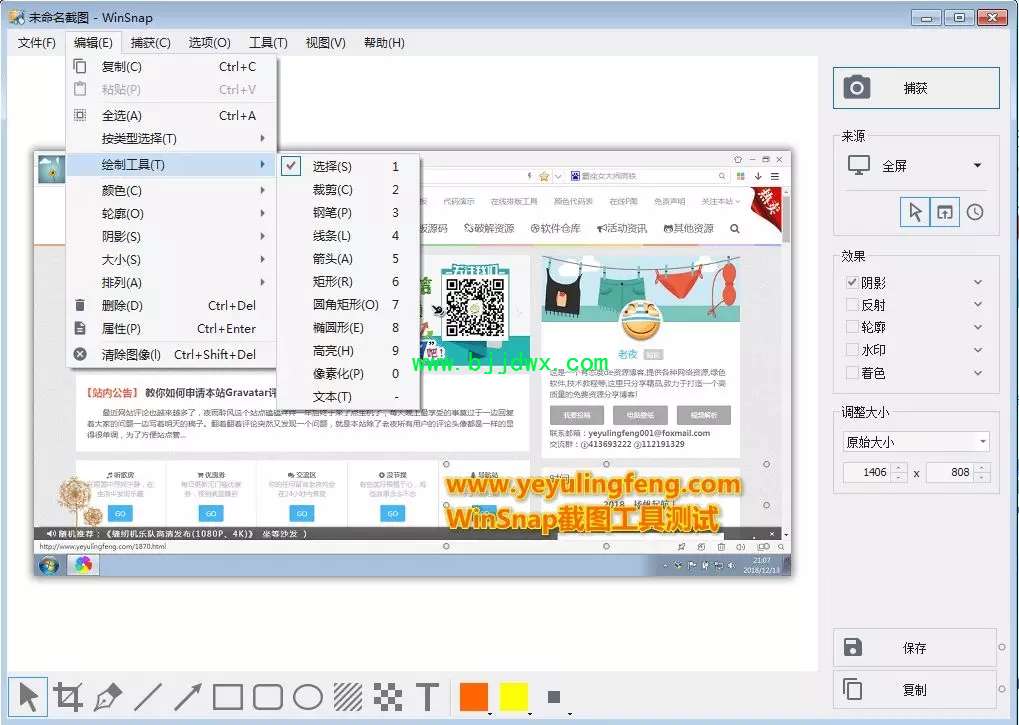Image resolution: width=1019 pixels, height=725 pixels.
Task: Click the floppy disk save icon
Action: pos(853,647)
